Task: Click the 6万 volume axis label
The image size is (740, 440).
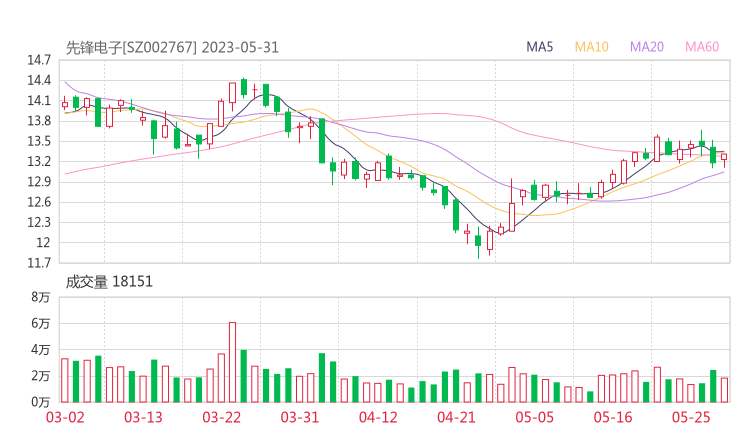Action: [41, 323]
